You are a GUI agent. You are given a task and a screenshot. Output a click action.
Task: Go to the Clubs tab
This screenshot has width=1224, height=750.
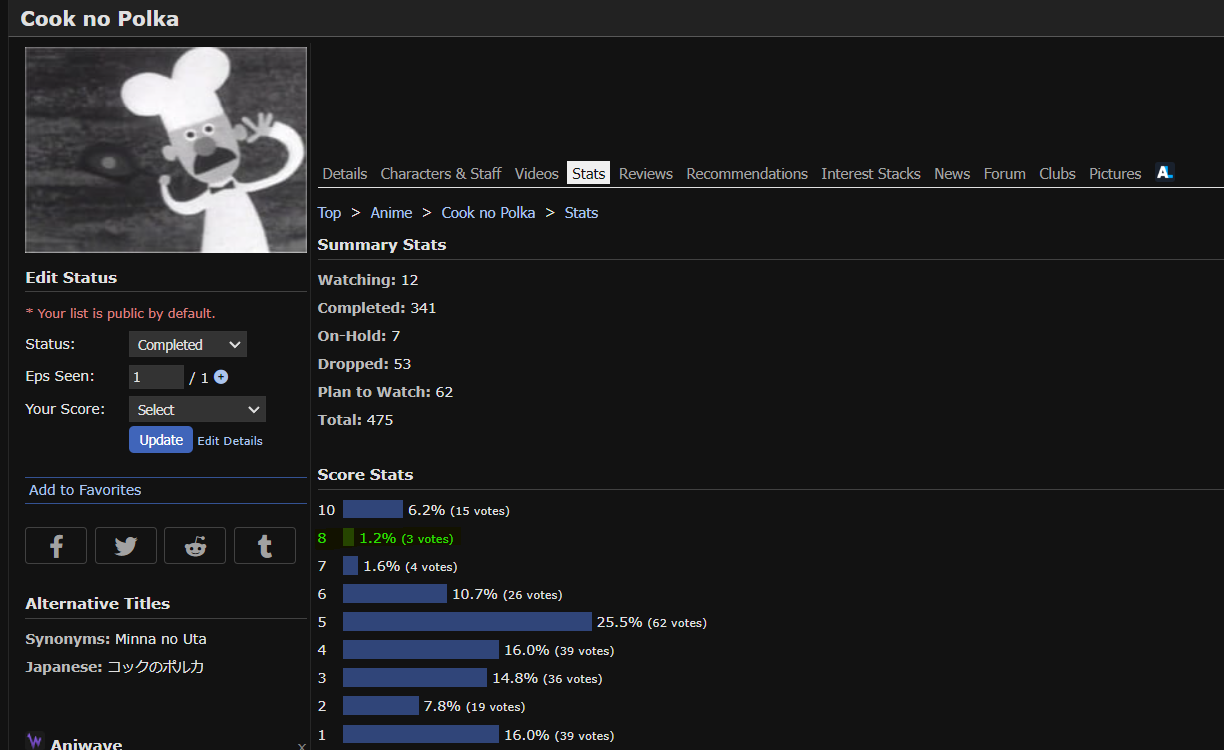coord(1057,173)
